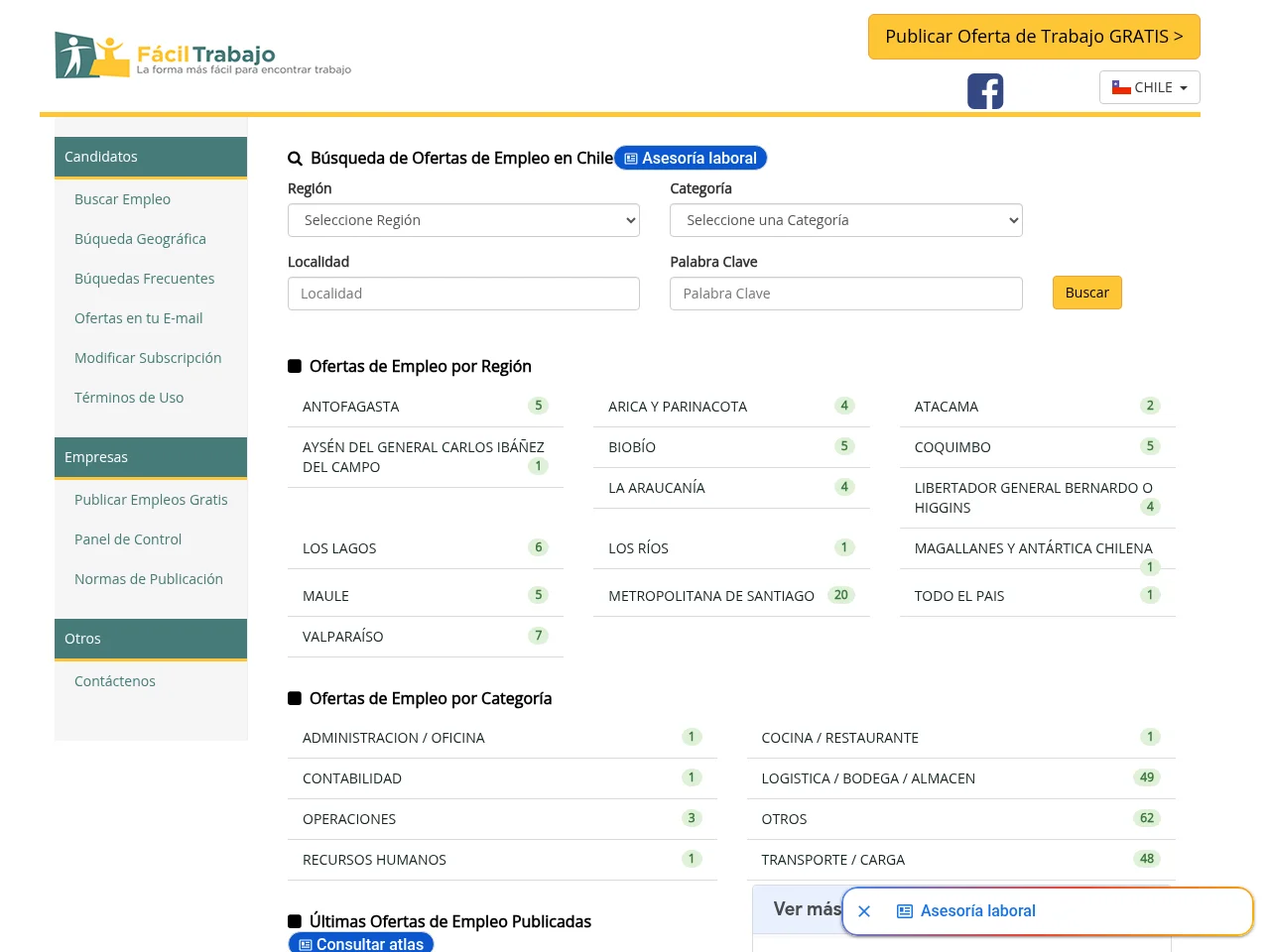Click the FácilTrabajo logo
The height and width of the screenshot is (952, 1270).
(203, 56)
